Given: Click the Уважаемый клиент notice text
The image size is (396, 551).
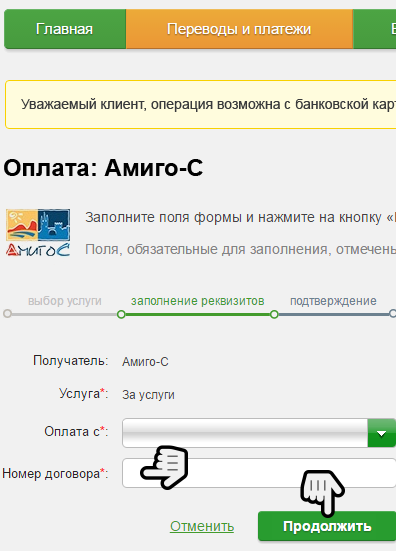Looking at the screenshot, I should tap(208, 104).
